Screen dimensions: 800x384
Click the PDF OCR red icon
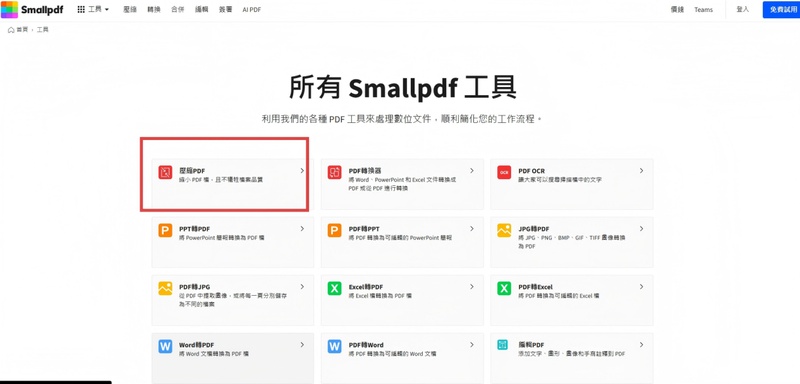click(504, 172)
